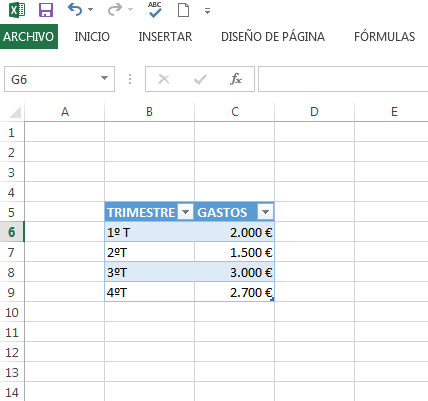Run the ABC spelling check
The width and height of the screenshot is (428, 401).
click(155, 10)
